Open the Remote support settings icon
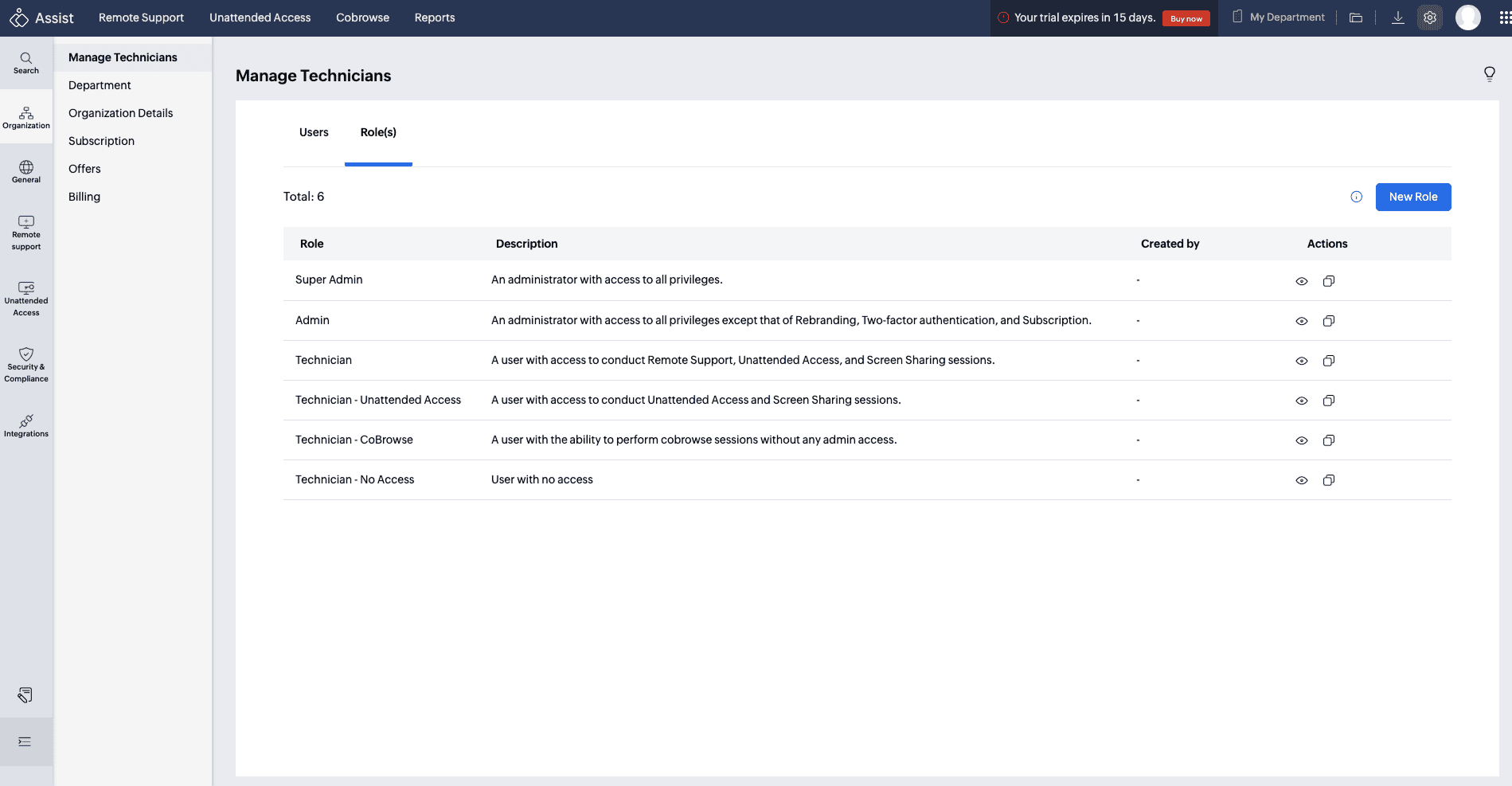 26,233
